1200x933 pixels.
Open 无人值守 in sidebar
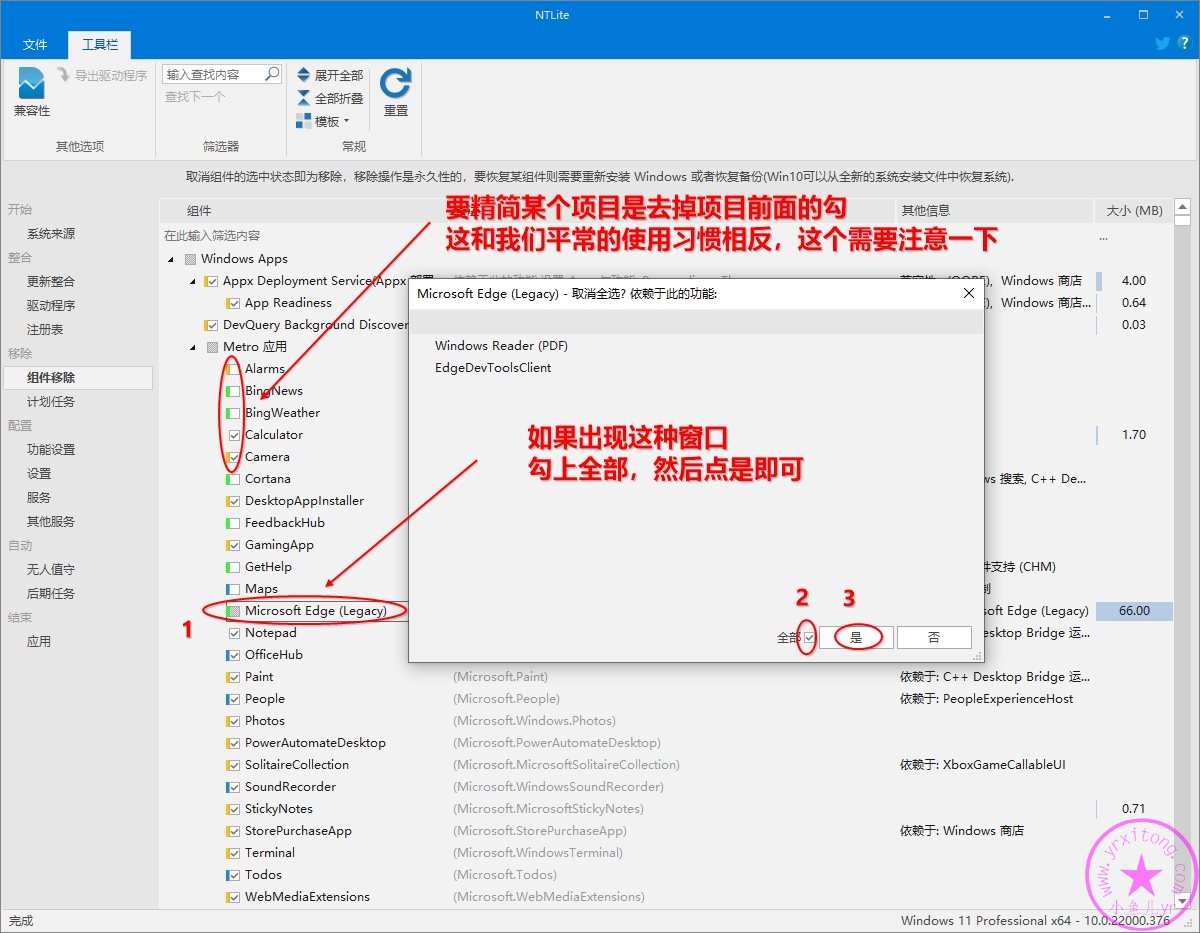[x=51, y=569]
